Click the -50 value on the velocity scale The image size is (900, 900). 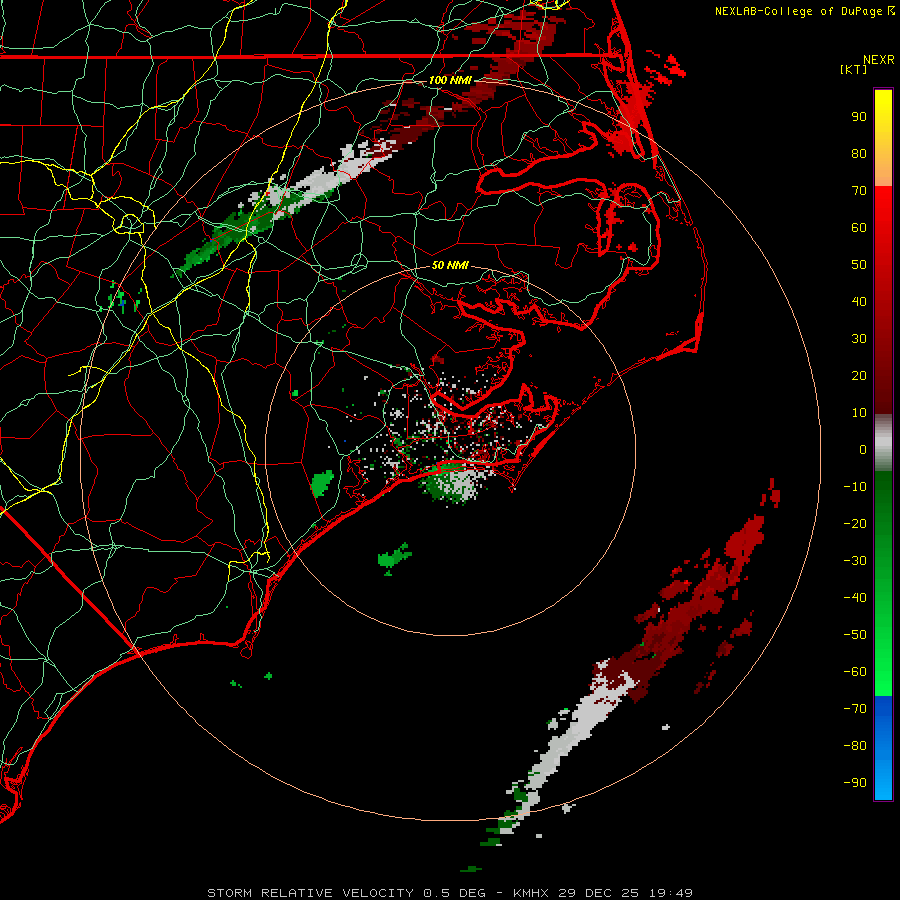tap(855, 635)
